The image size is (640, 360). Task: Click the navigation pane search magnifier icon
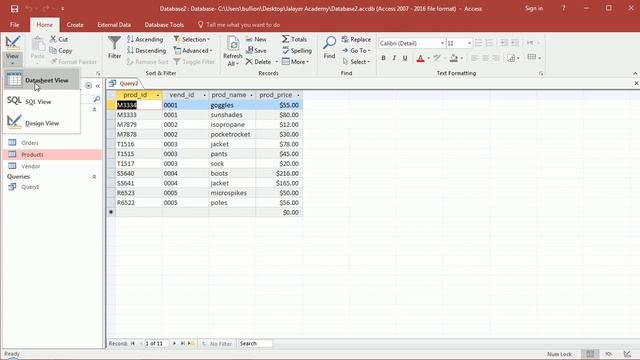(96, 99)
